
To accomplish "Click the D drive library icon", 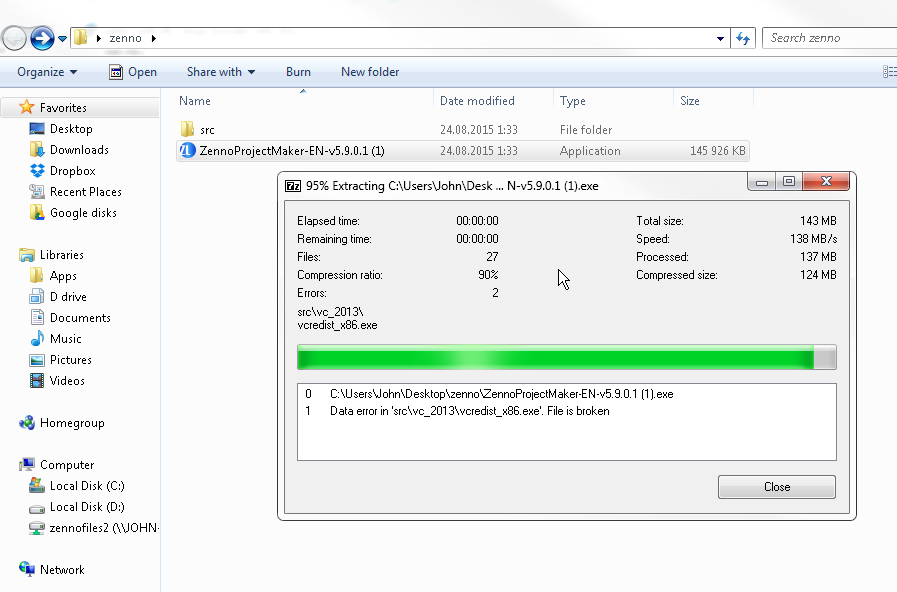I will click(37, 296).
